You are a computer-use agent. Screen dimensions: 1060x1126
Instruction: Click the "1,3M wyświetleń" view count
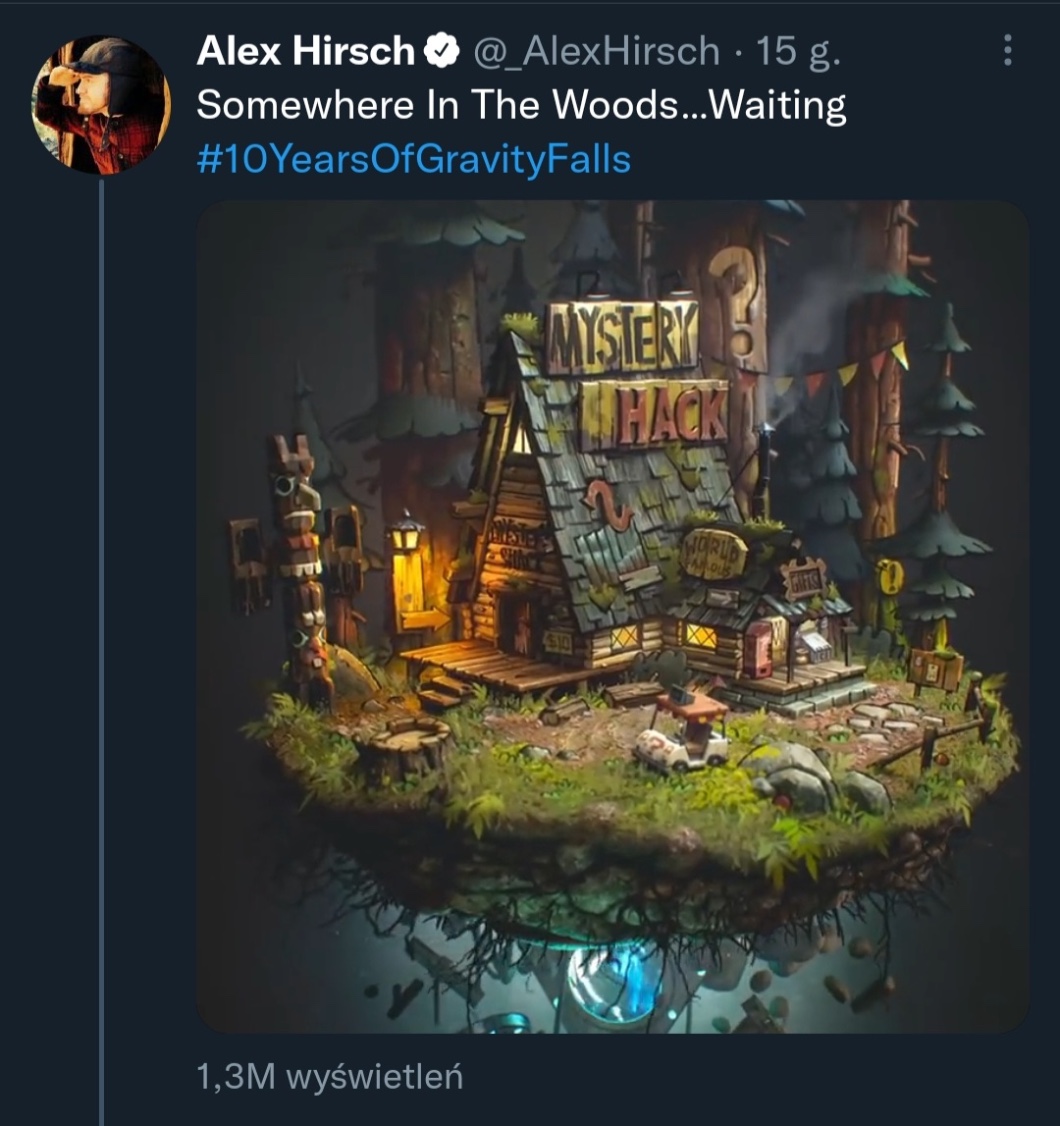pyautogui.click(x=330, y=1077)
